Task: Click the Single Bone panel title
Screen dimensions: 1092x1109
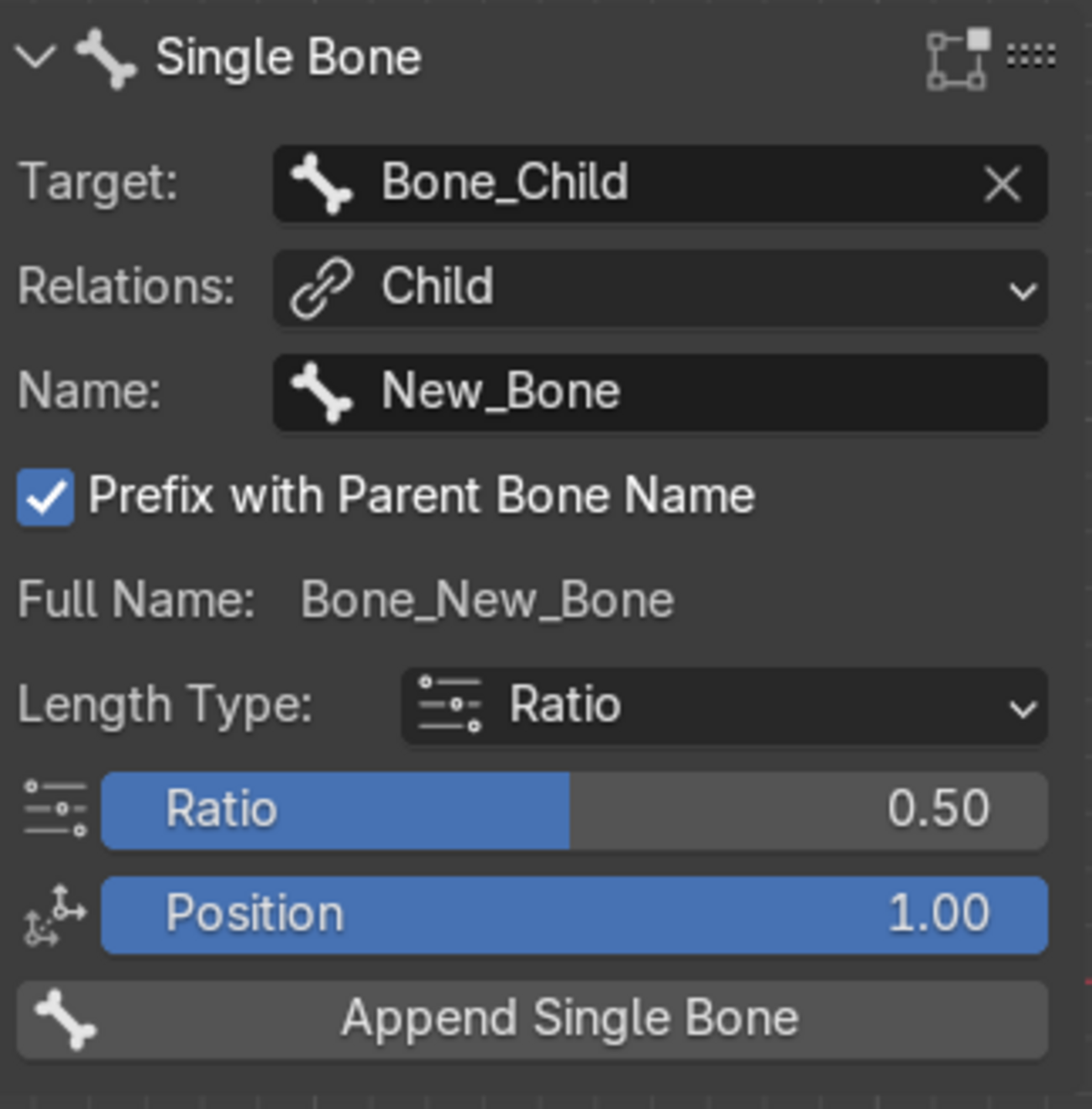Action: pyautogui.click(x=288, y=58)
